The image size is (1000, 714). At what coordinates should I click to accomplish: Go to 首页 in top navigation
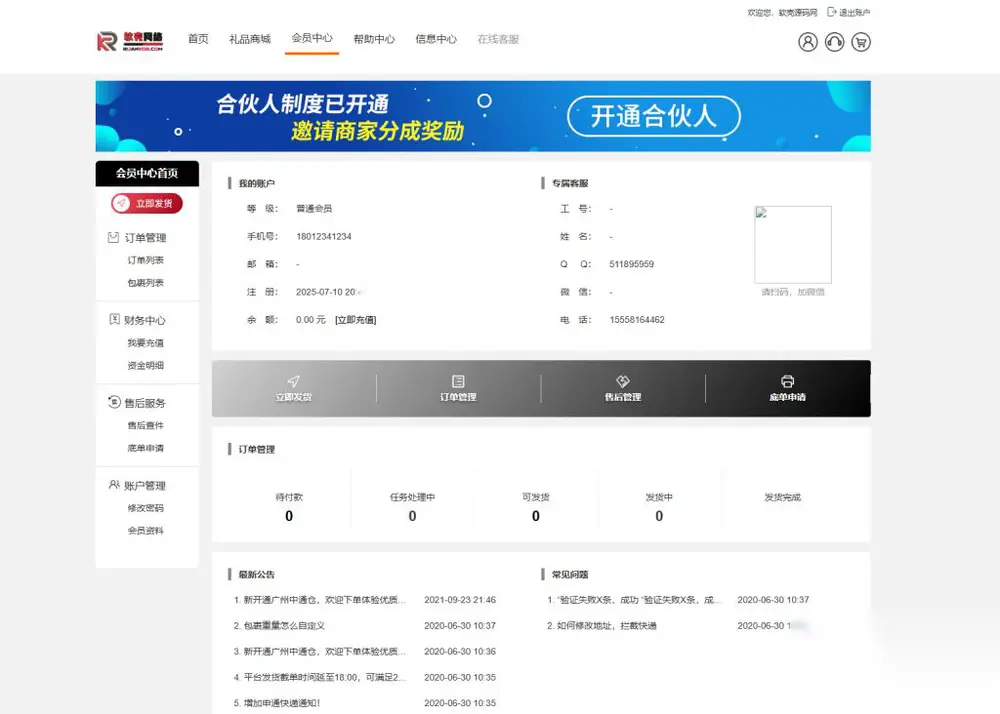coord(198,39)
